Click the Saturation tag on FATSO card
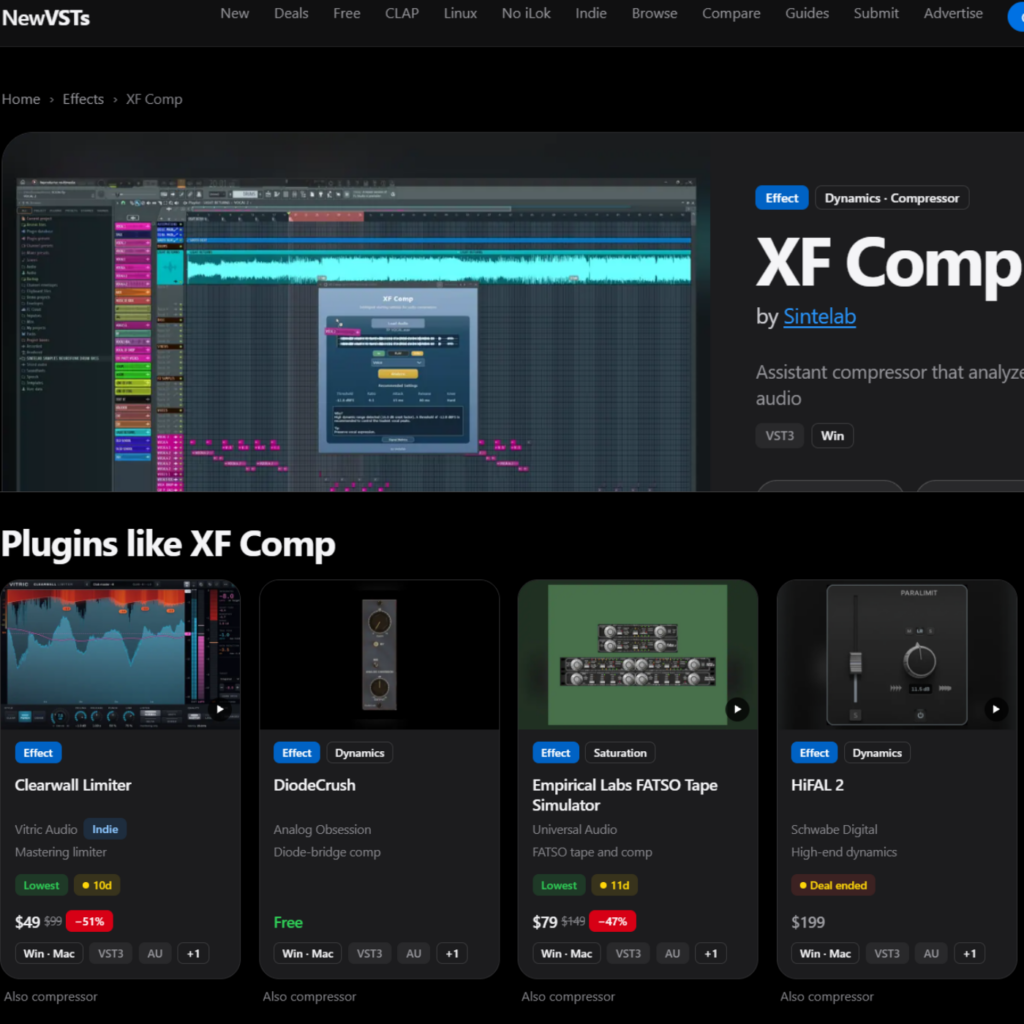This screenshot has height=1024, width=1024. coord(620,753)
